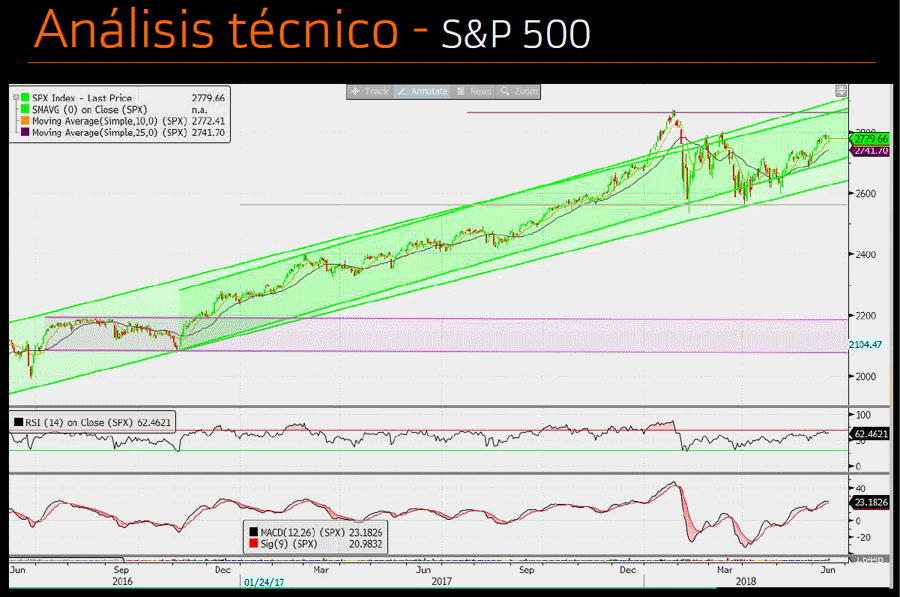This screenshot has height=597, width=900.
Task: Click the 2600 price axis label
Action: coord(866,193)
